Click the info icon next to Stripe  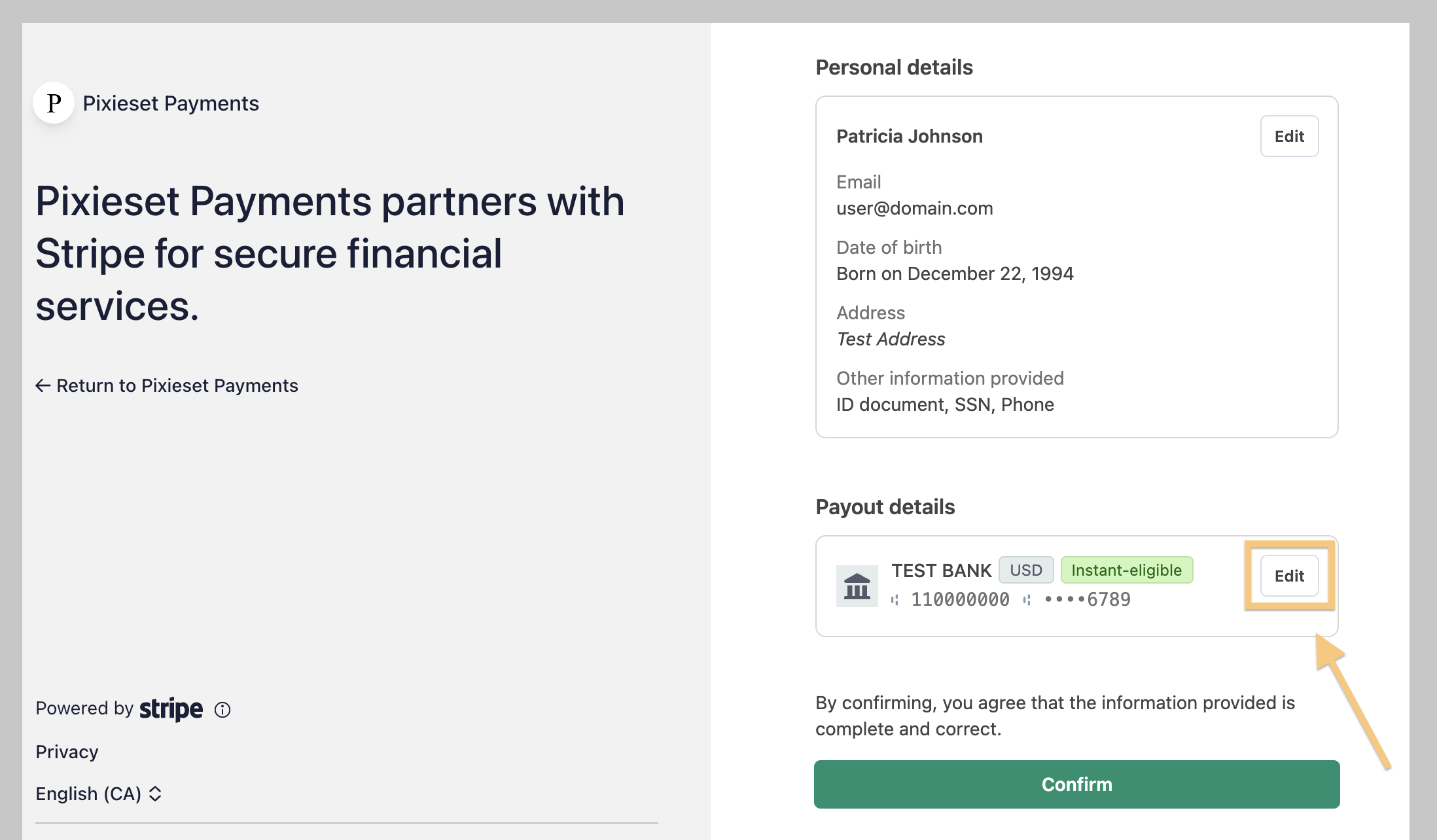[x=222, y=710]
